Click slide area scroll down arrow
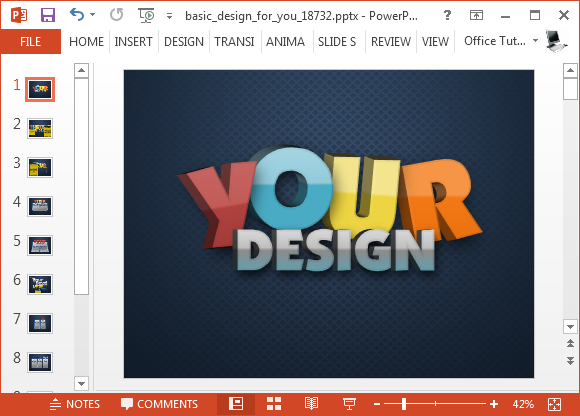The height and width of the screenshot is (416, 580). (x=570, y=327)
